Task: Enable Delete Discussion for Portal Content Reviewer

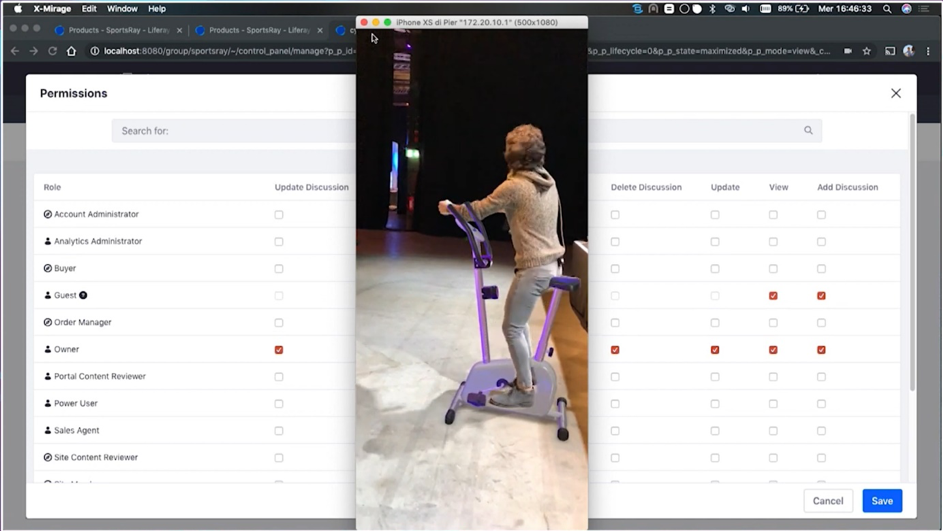Action: pyautogui.click(x=615, y=377)
